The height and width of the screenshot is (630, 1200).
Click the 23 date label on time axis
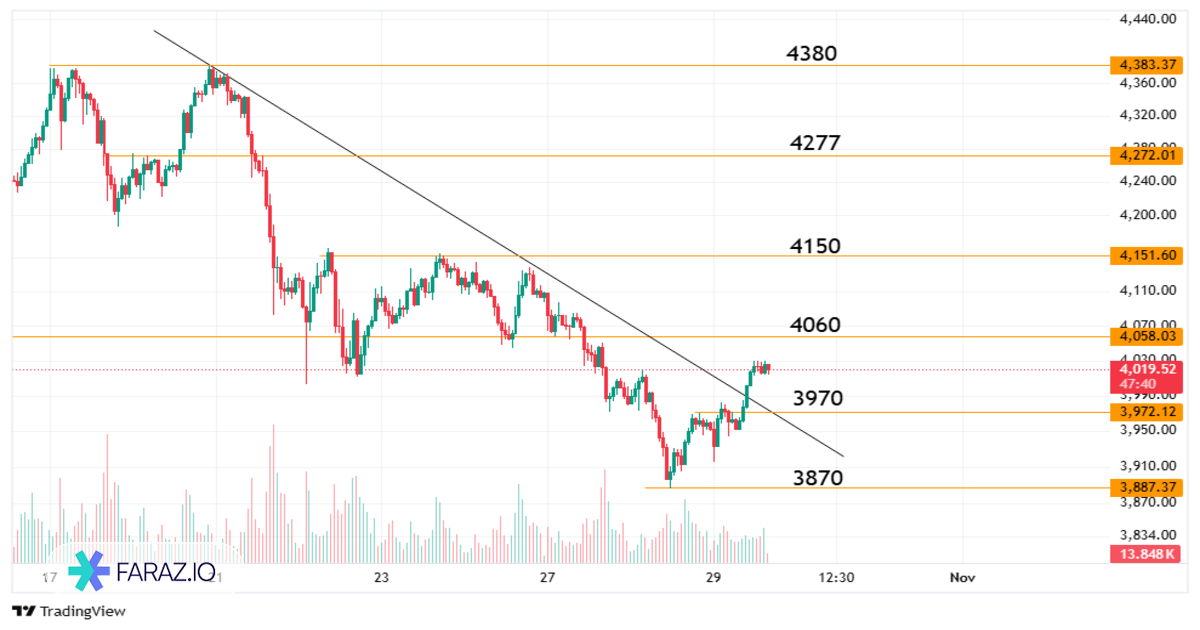point(380,578)
